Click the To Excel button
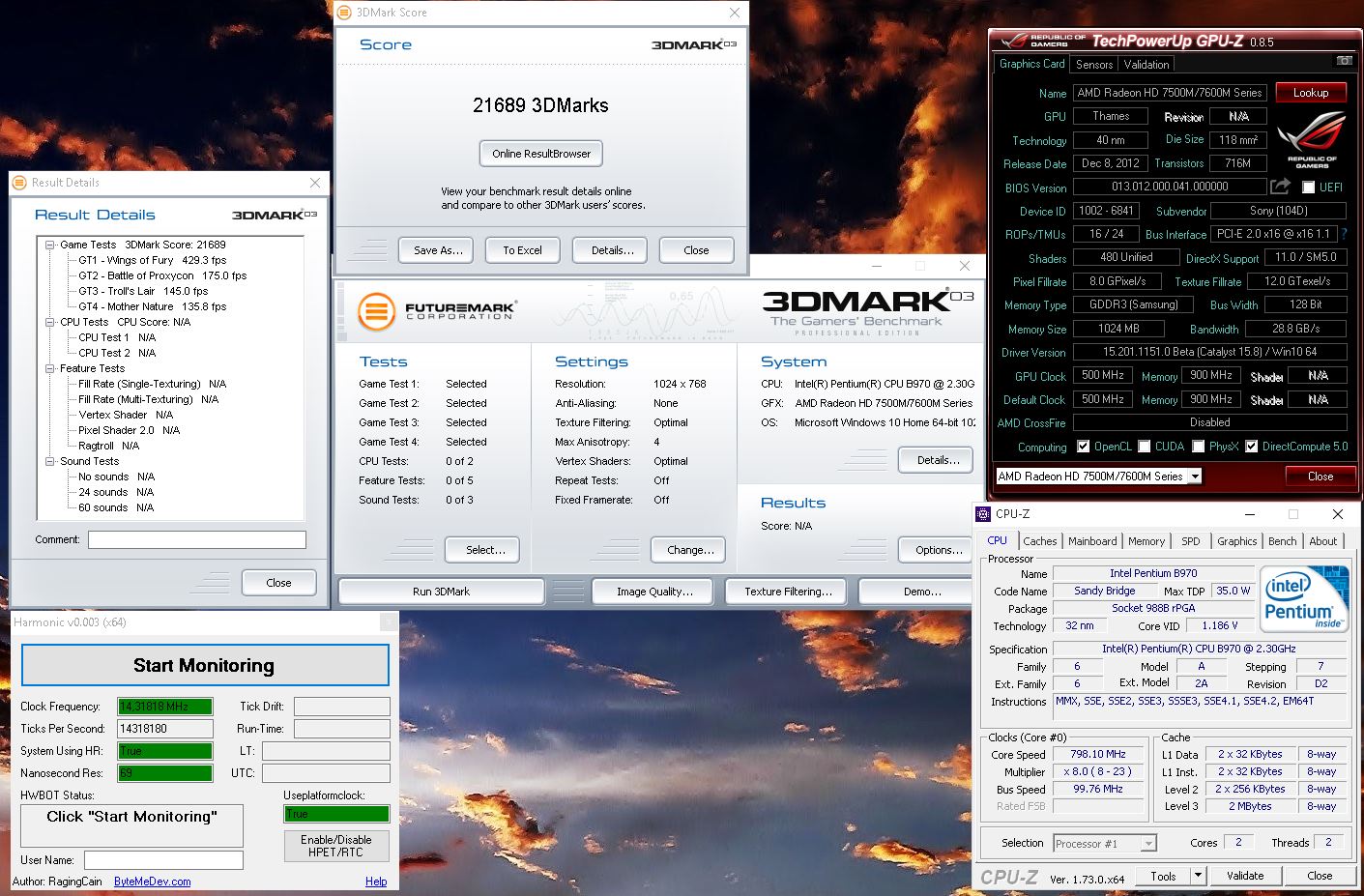1364x896 pixels. pos(522,250)
